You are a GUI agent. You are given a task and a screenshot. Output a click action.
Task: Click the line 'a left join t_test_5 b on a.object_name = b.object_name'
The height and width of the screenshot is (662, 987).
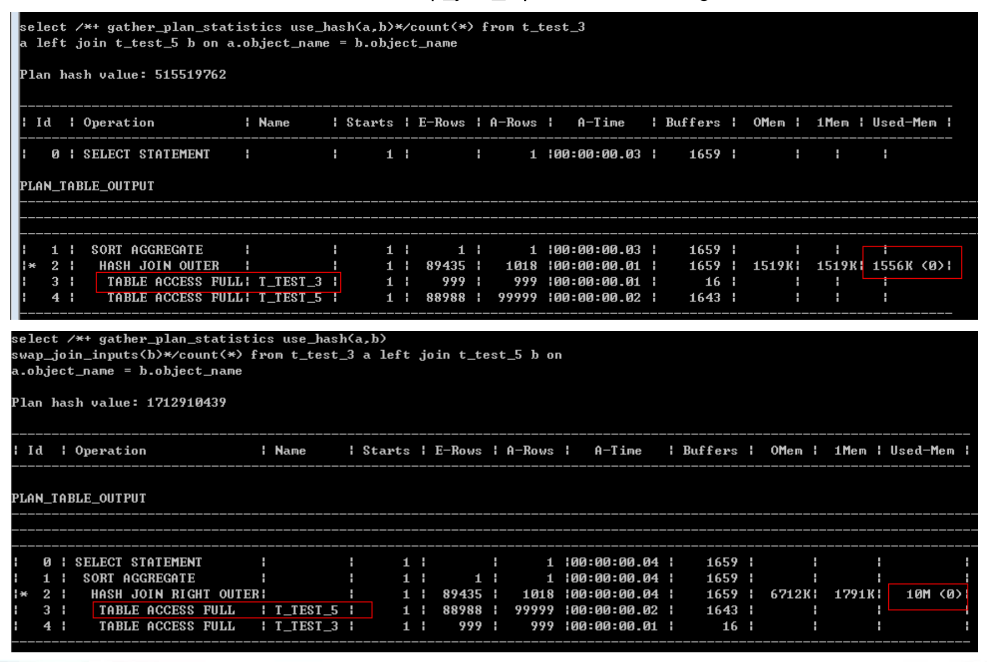[238, 43]
